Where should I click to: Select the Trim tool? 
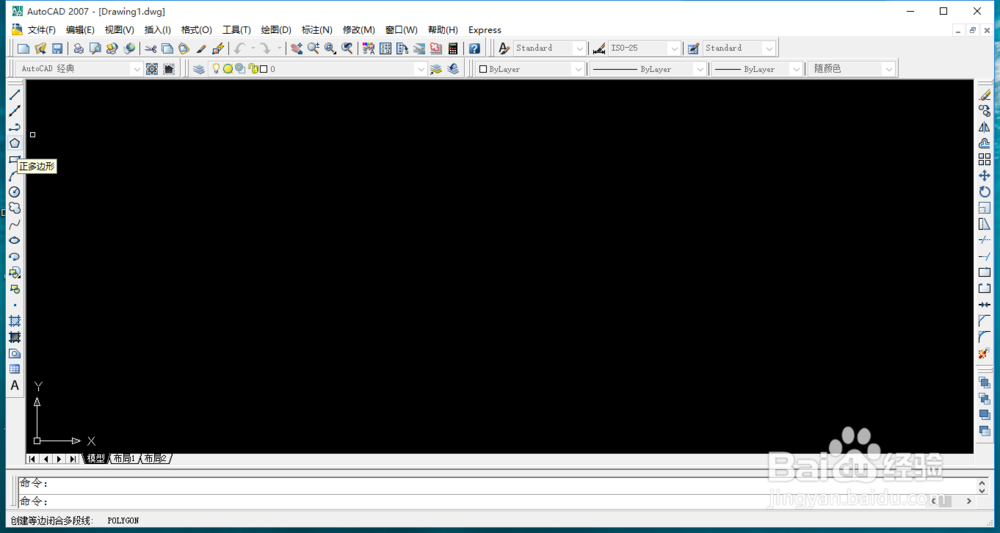985,240
